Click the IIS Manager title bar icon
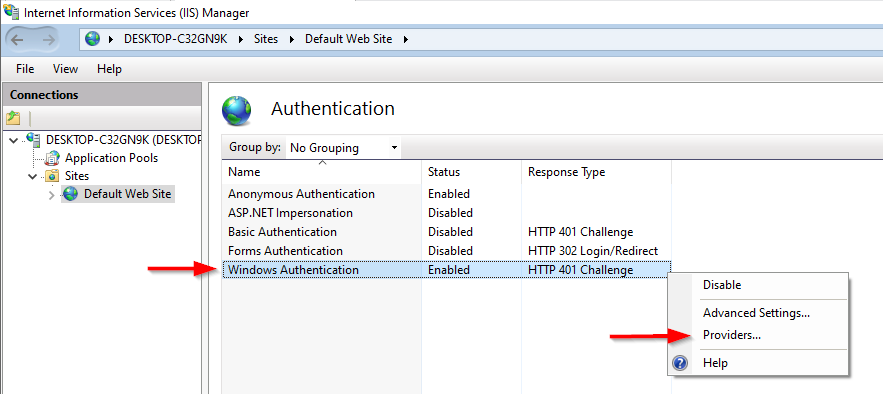Viewport: 883px width, 394px height. tap(11, 12)
